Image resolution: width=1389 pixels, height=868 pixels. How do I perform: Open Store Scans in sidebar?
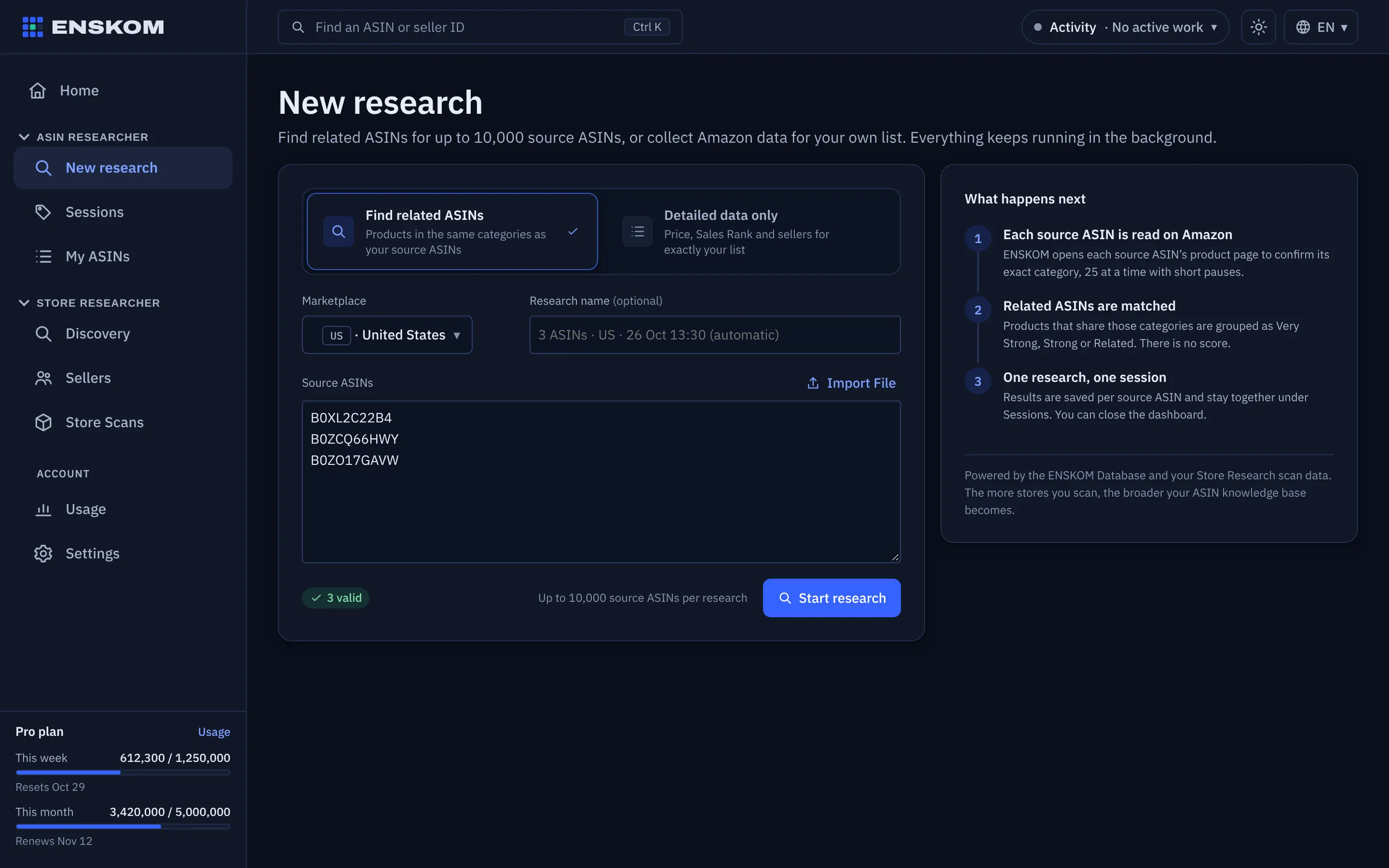click(123, 422)
